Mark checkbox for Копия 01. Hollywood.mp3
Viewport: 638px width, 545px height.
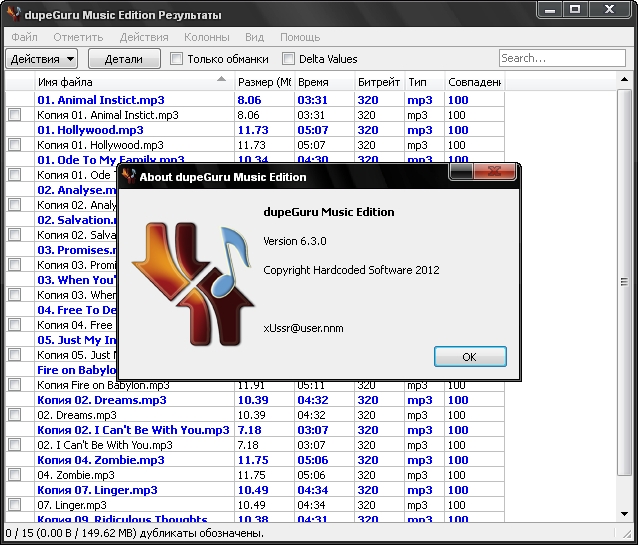(x=15, y=144)
